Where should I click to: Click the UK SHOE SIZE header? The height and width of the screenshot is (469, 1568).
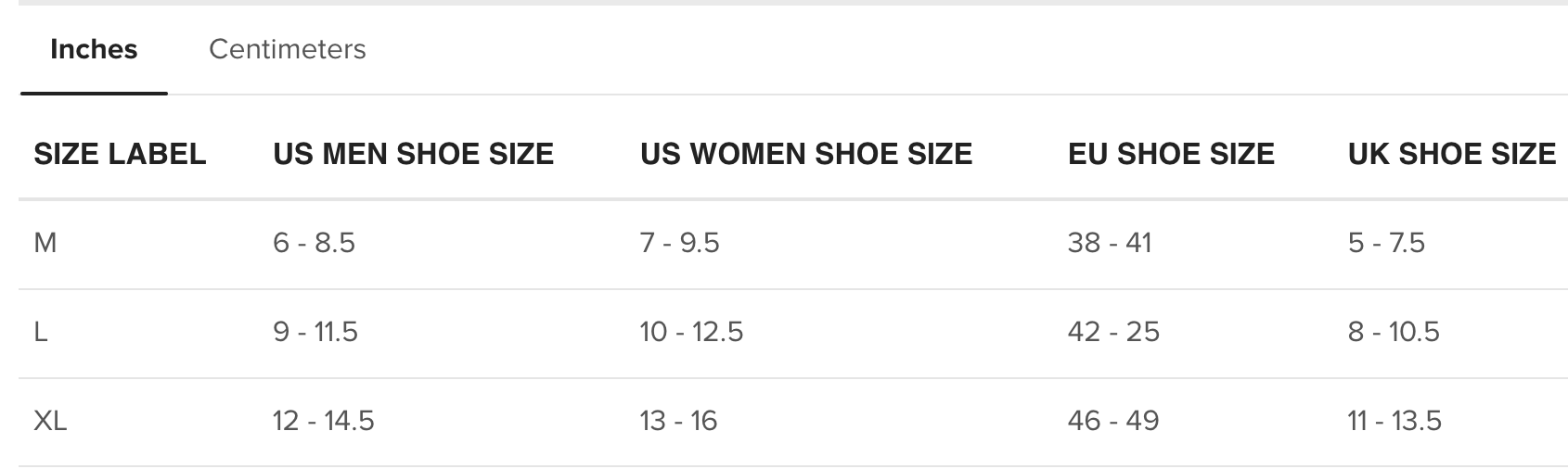click(1451, 154)
